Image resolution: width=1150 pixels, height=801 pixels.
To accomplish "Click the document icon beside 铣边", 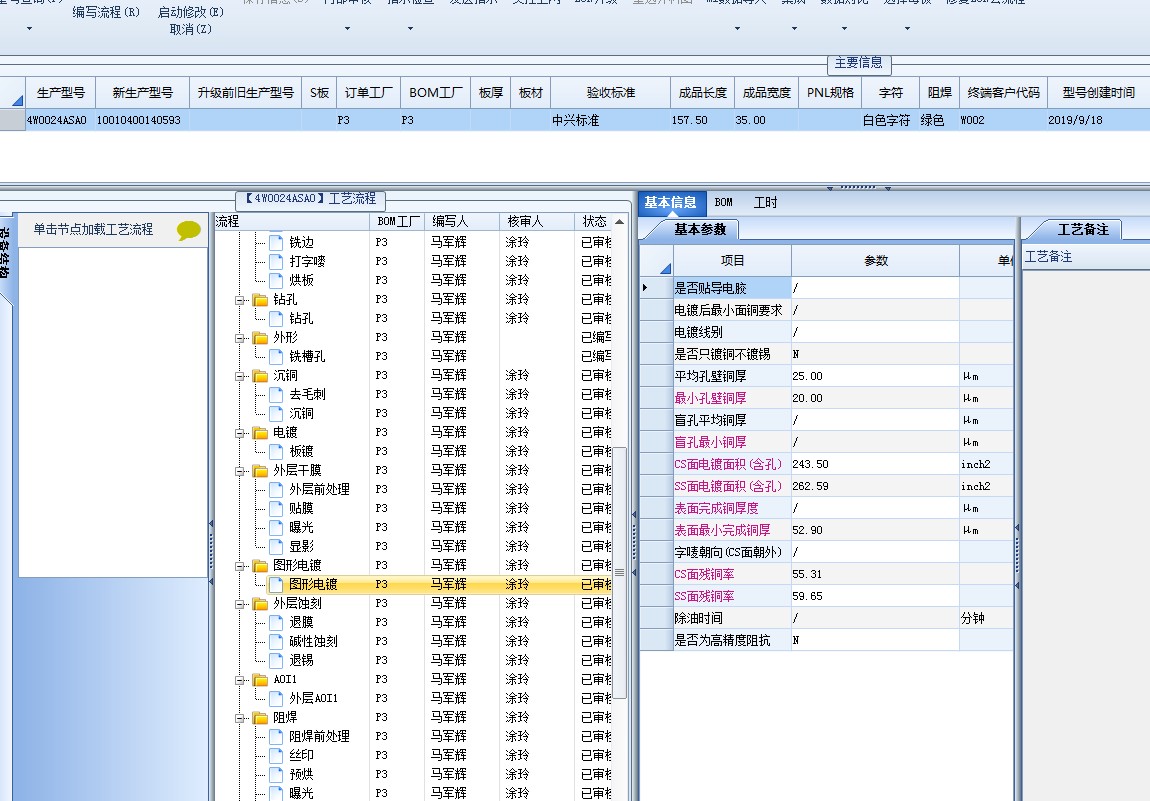I will [276, 242].
